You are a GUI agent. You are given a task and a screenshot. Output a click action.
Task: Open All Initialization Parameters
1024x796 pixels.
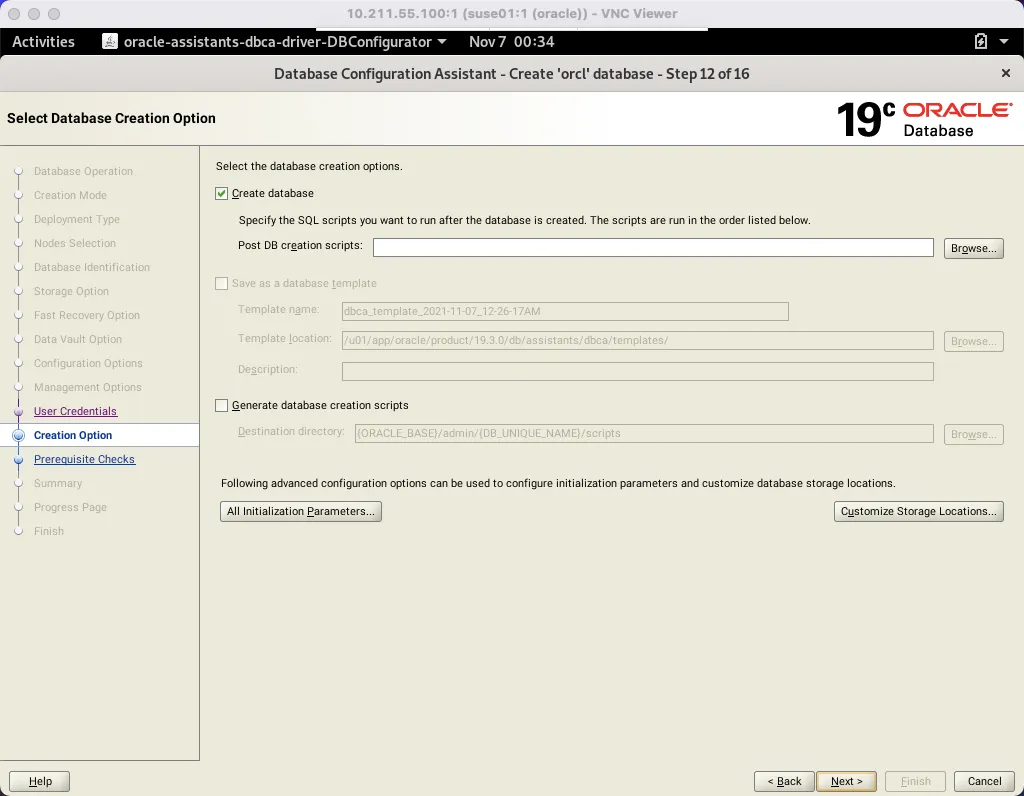(300, 511)
